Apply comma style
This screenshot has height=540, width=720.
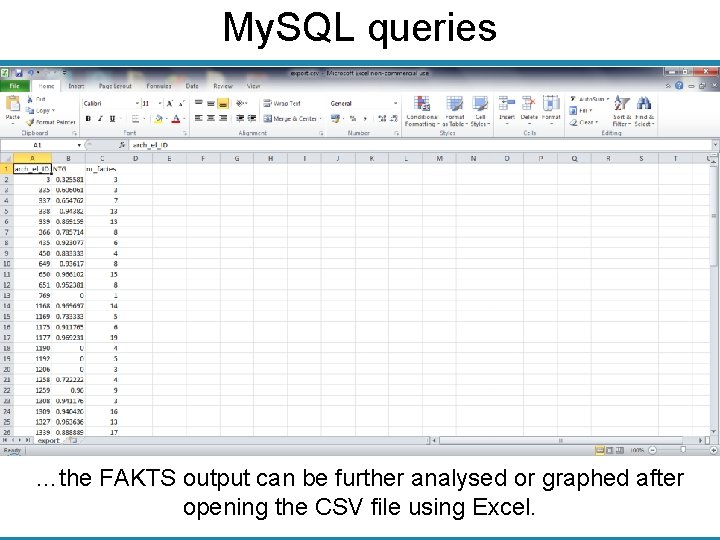pyautogui.click(x=365, y=119)
